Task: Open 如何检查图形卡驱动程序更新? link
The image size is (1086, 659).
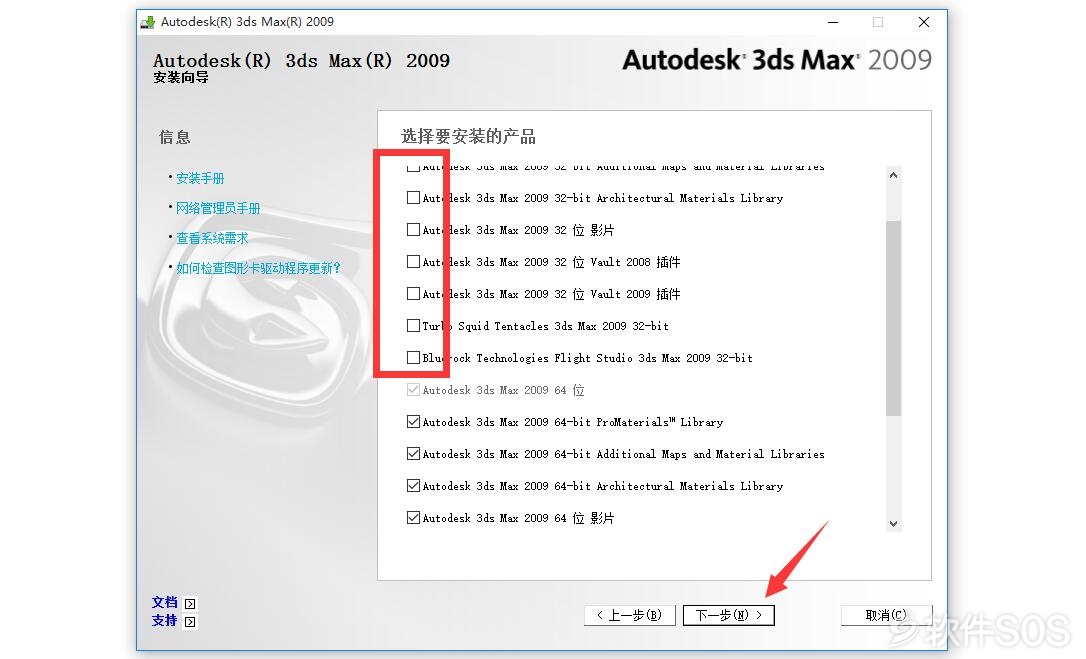Action: 258,268
